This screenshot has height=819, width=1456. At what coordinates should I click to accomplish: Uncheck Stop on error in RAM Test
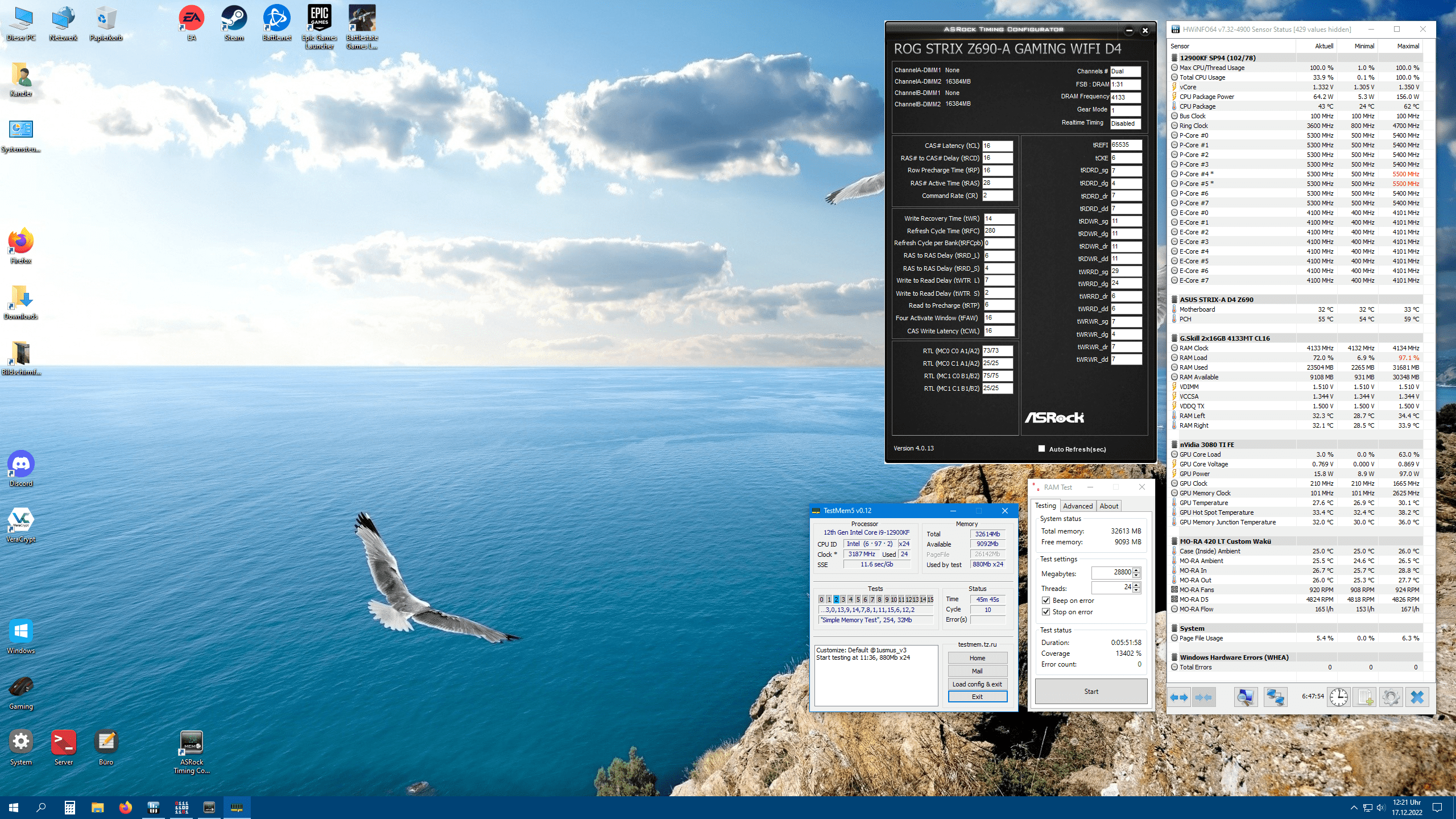[x=1046, y=612]
